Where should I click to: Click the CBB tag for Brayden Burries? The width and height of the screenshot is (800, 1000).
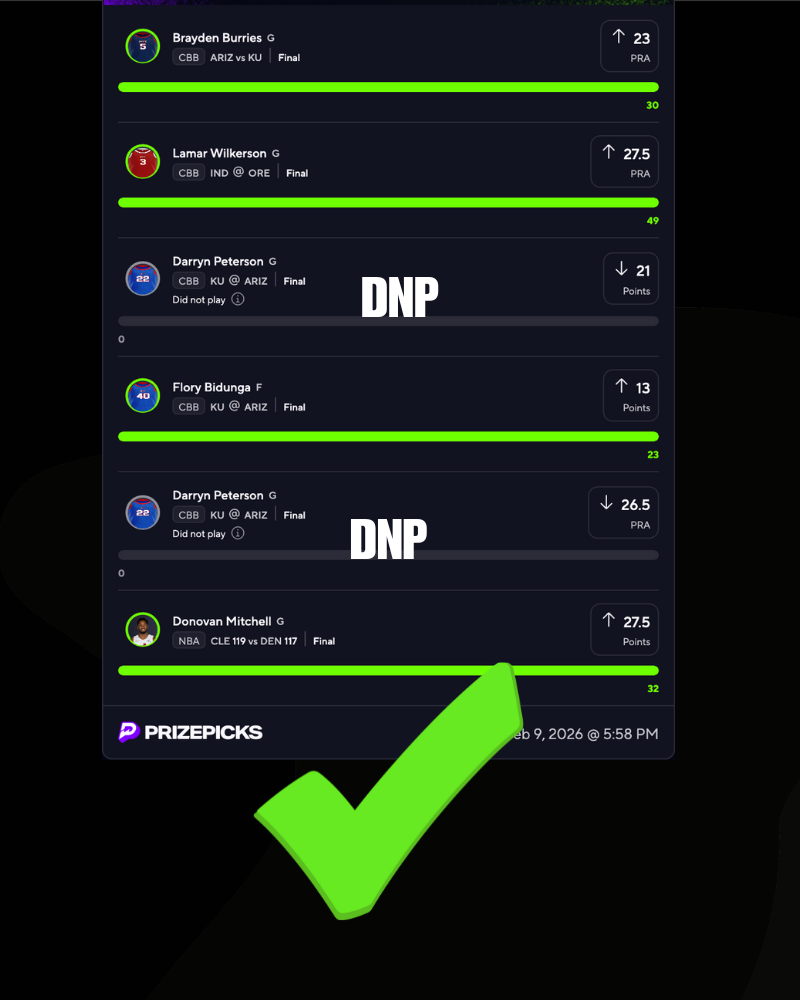point(188,57)
